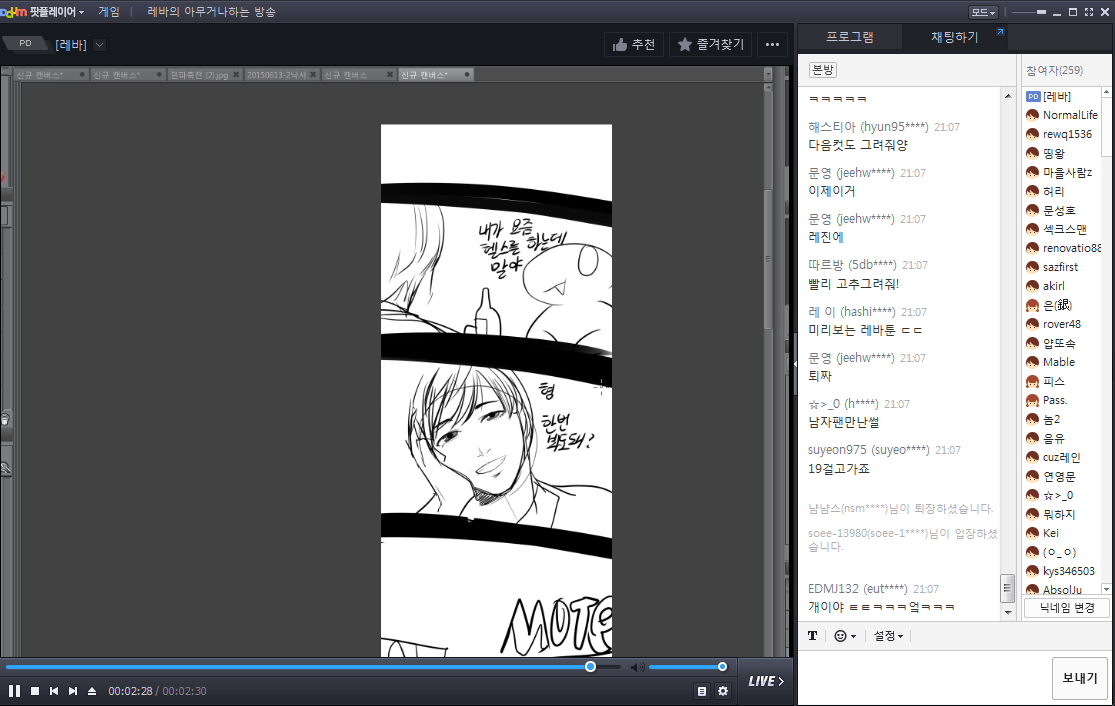Add broadcast to favorites with 즐겨찾기
The width and height of the screenshot is (1115, 706).
[x=710, y=45]
